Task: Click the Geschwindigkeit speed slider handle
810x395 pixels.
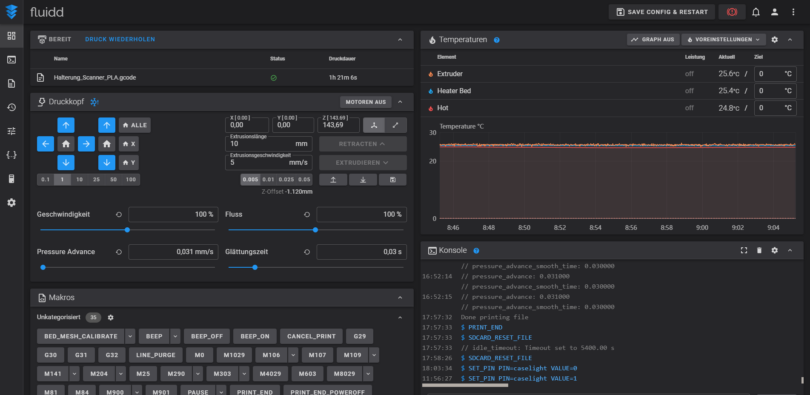Action: [x=127, y=230]
